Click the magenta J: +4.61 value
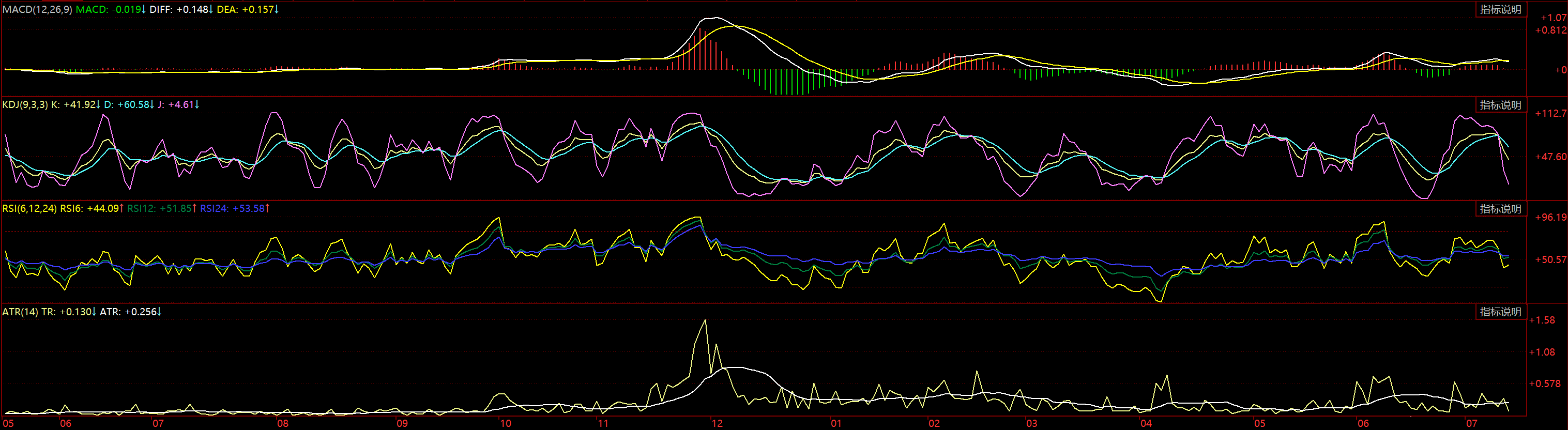The image size is (1568, 430). pyautogui.click(x=178, y=104)
